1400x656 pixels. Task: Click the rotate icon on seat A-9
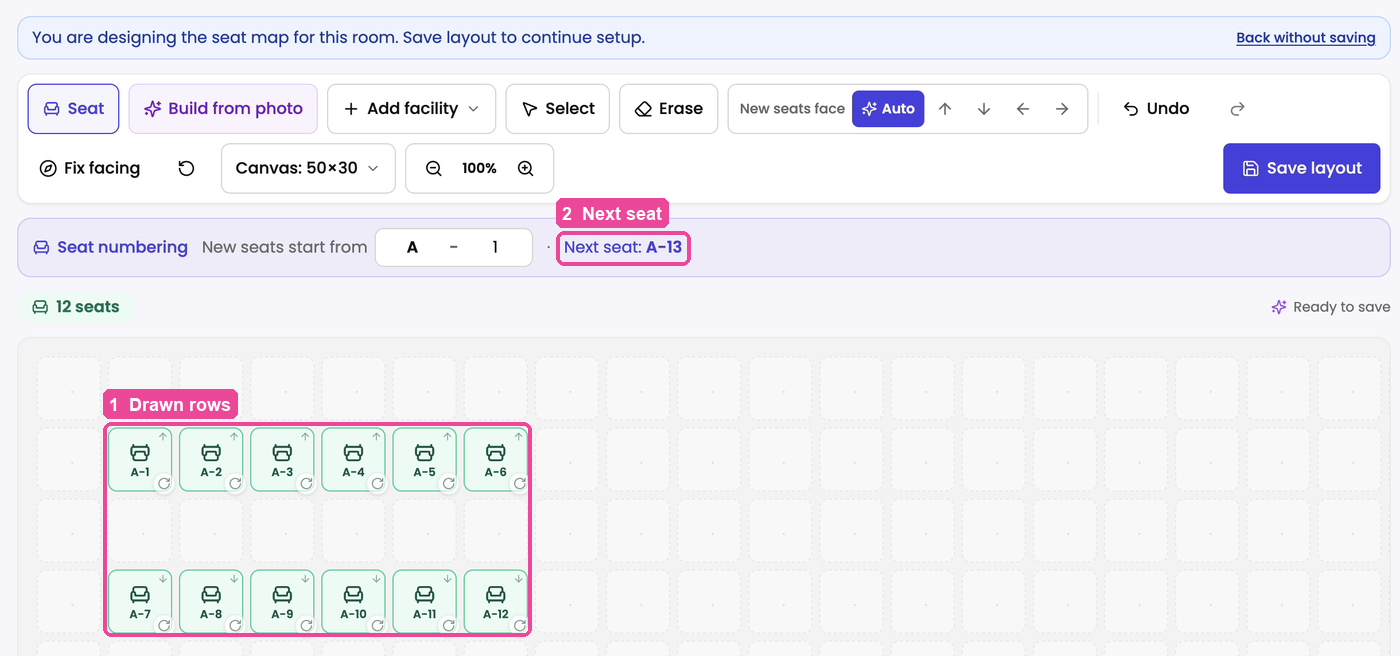pyautogui.click(x=306, y=625)
